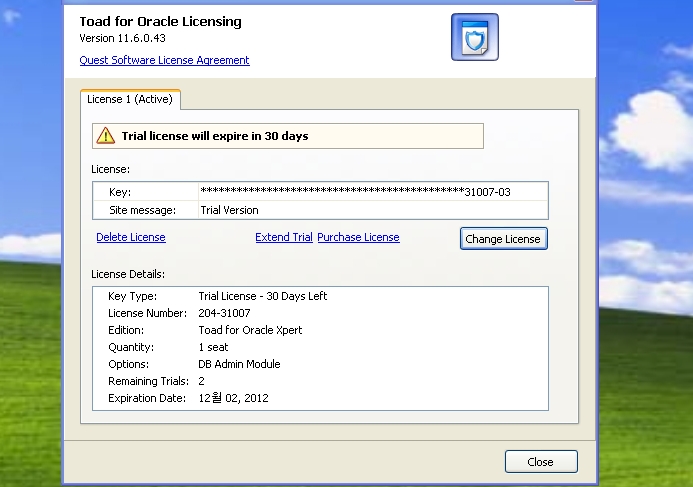The height and width of the screenshot is (487, 693).
Task: Click the blue shield licensing icon
Action: [x=474, y=37]
